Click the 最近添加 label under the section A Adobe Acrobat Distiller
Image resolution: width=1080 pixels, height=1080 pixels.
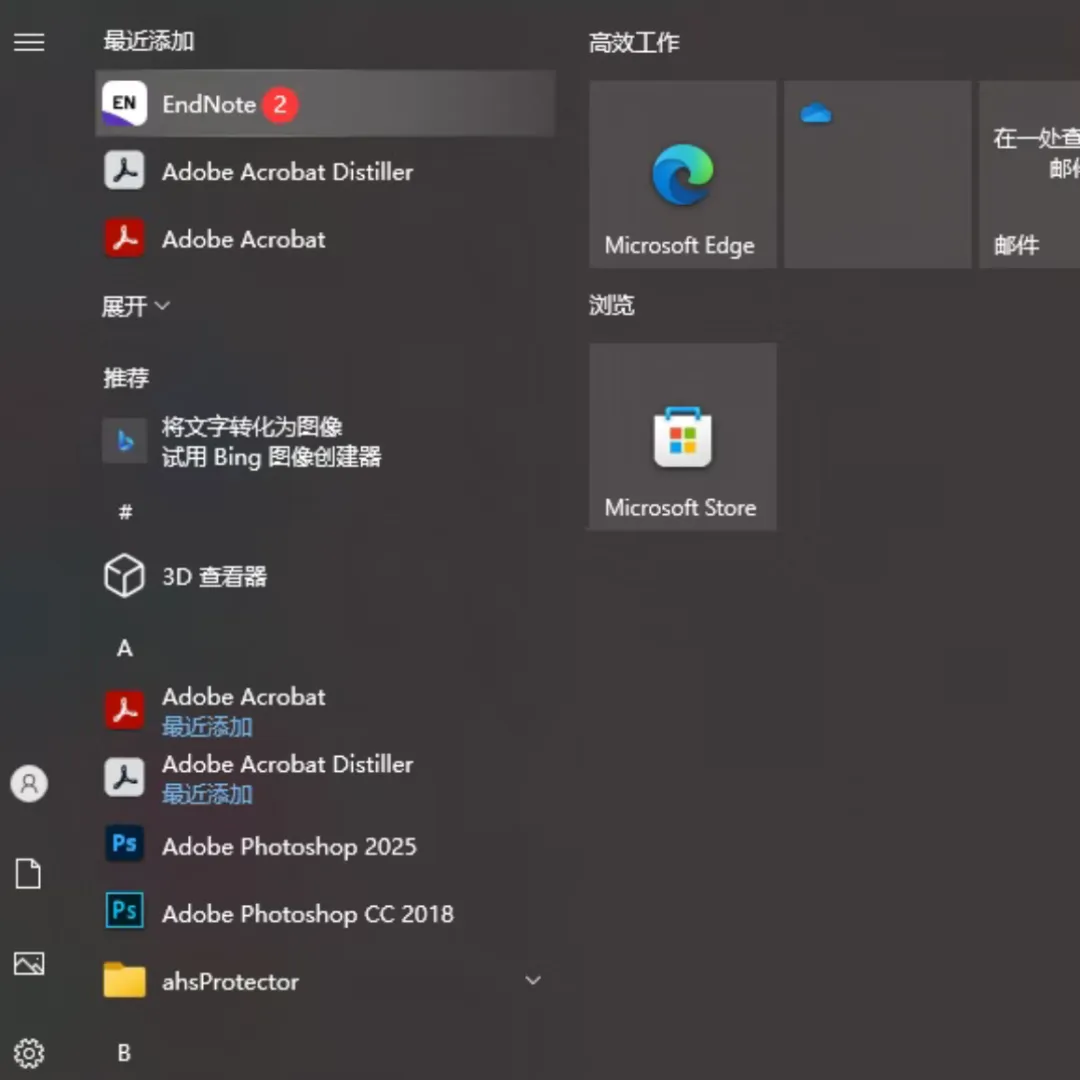tap(207, 794)
